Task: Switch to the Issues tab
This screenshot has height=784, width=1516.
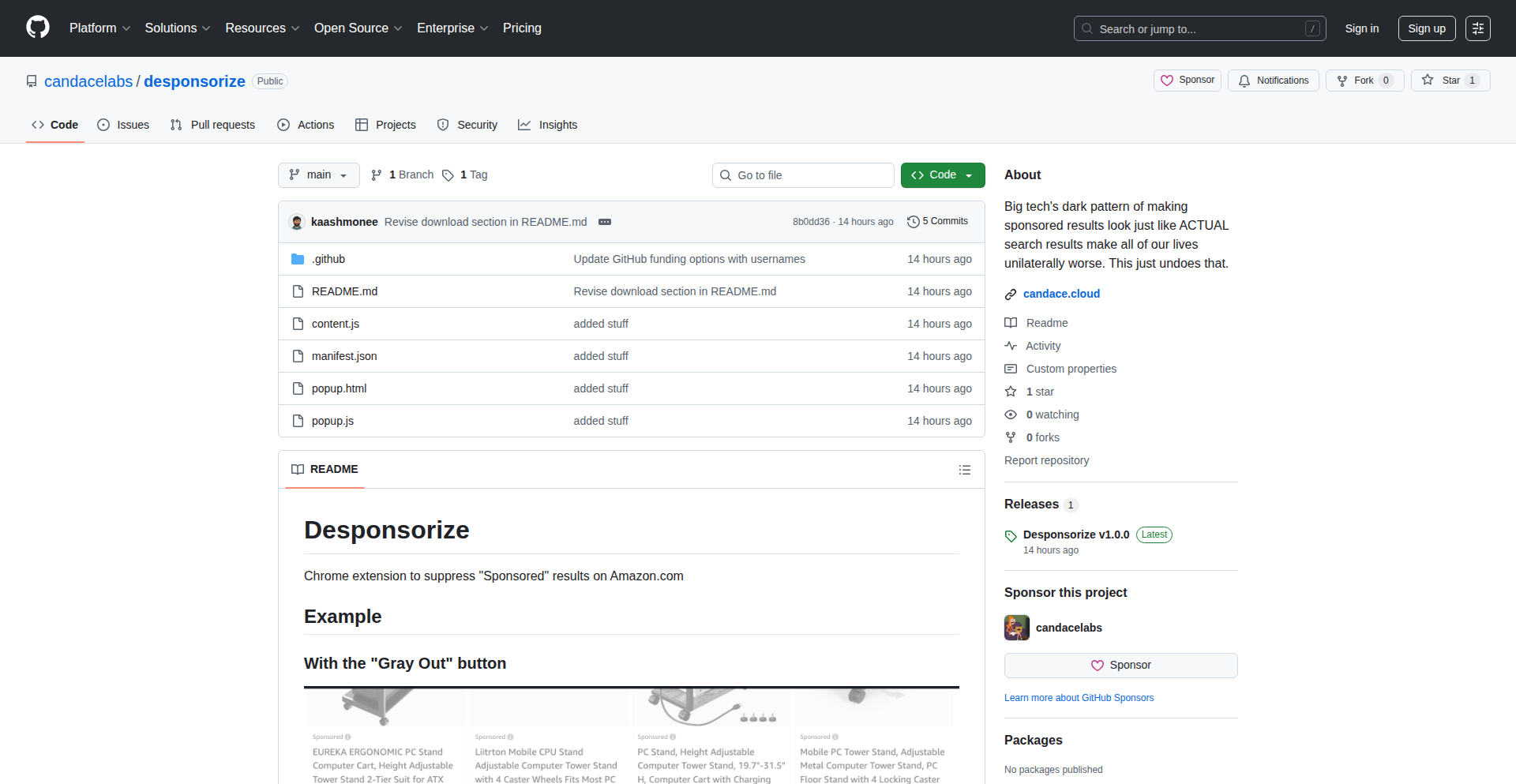Action: [123, 125]
